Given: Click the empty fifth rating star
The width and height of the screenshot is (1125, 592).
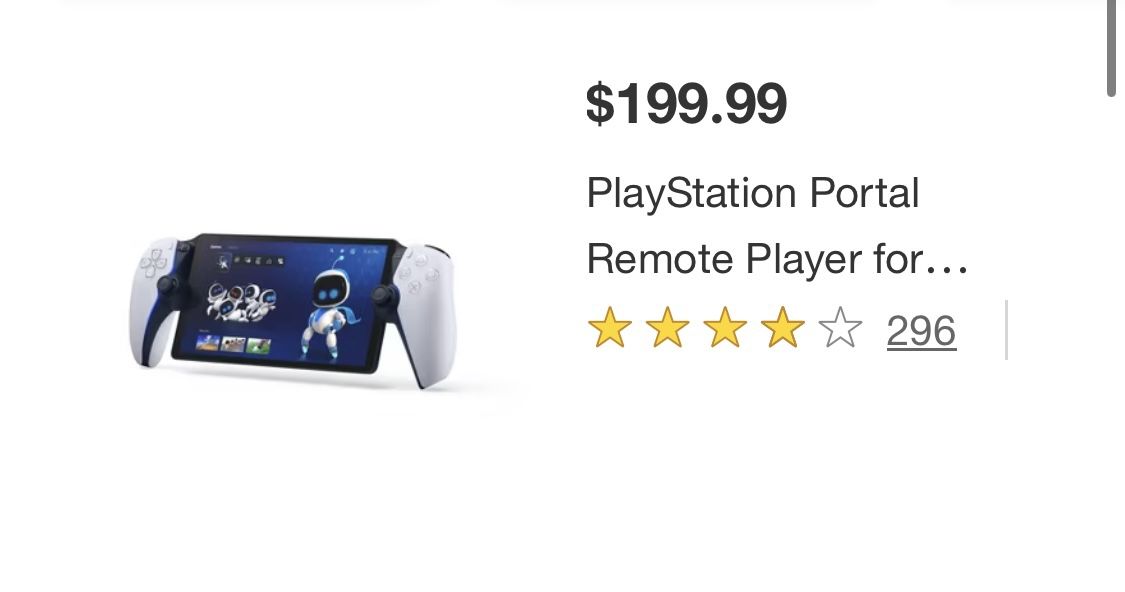Looking at the screenshot, I should coord(840,329).
